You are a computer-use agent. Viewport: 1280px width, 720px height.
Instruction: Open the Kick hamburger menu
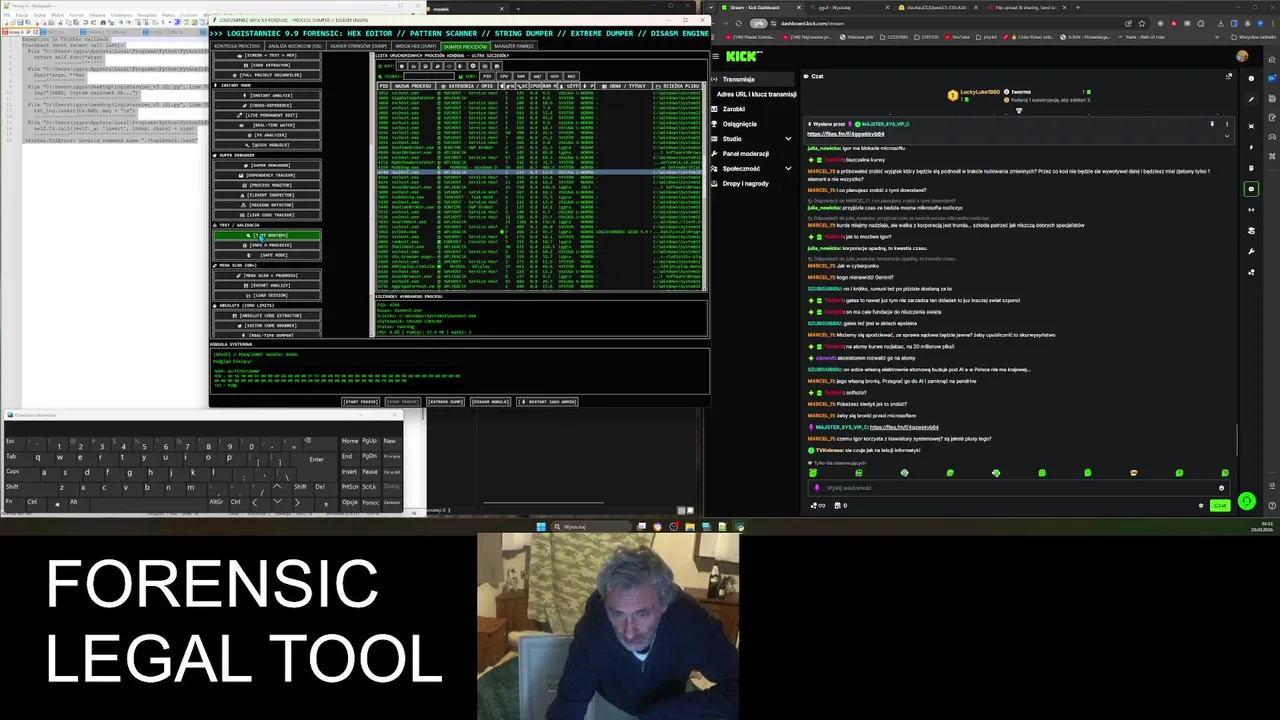[x=714, y=57]
